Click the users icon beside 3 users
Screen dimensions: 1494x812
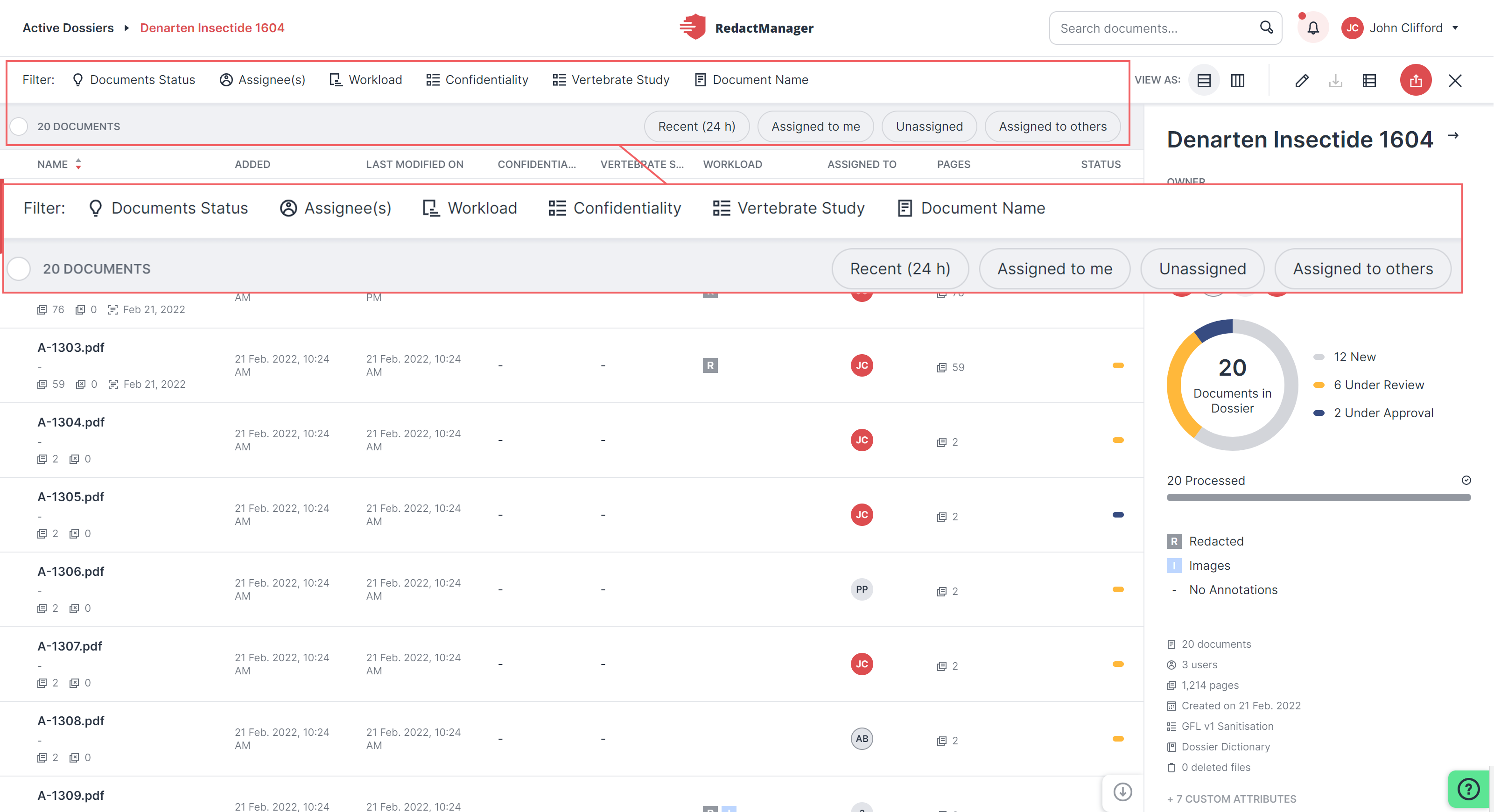pyautogui.click(x=1171, y=665)
